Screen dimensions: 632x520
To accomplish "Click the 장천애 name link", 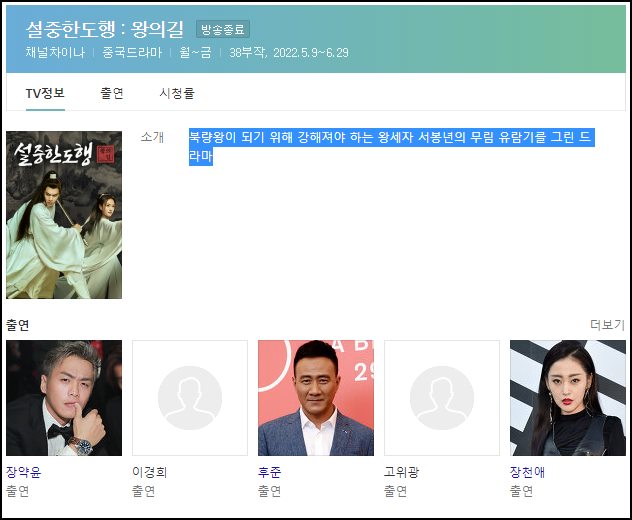I will click(527, 472).
